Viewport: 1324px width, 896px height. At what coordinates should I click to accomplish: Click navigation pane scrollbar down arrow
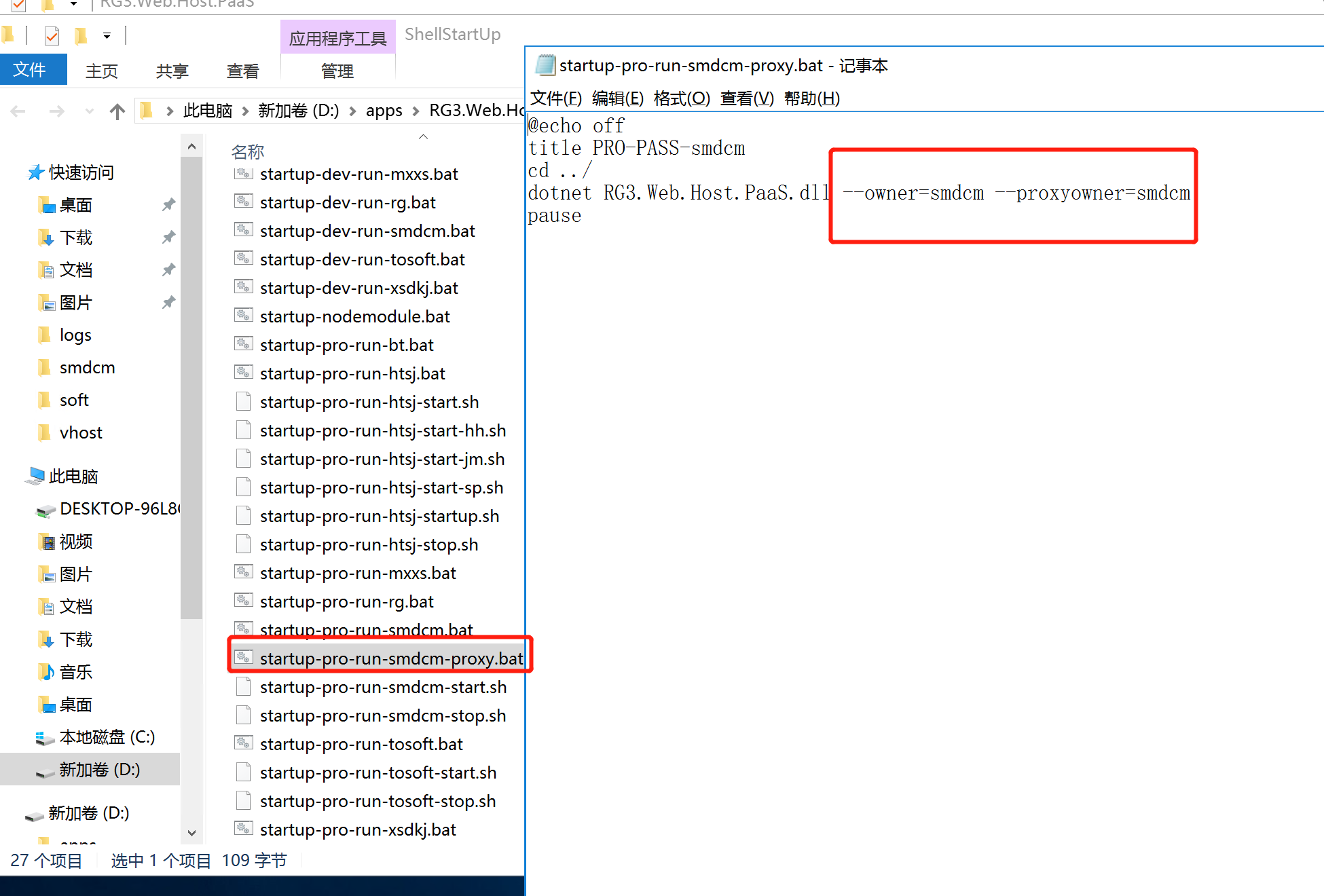coord(191,833)
